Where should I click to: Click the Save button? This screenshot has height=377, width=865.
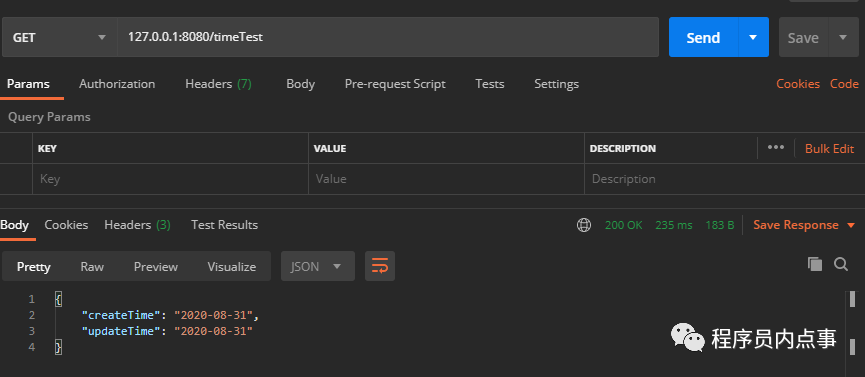[803, 37]
